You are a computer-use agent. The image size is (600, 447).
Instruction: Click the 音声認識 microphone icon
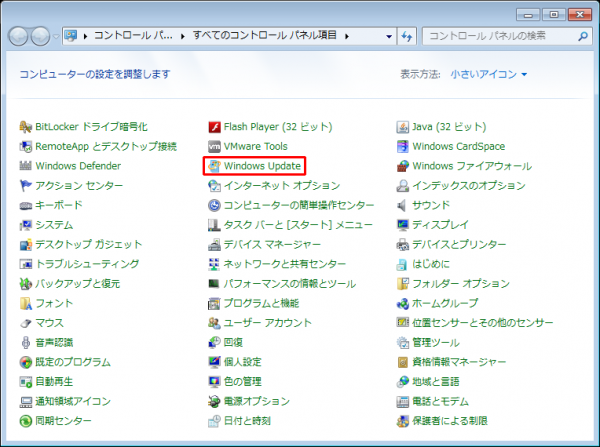[x=25, y=343]
